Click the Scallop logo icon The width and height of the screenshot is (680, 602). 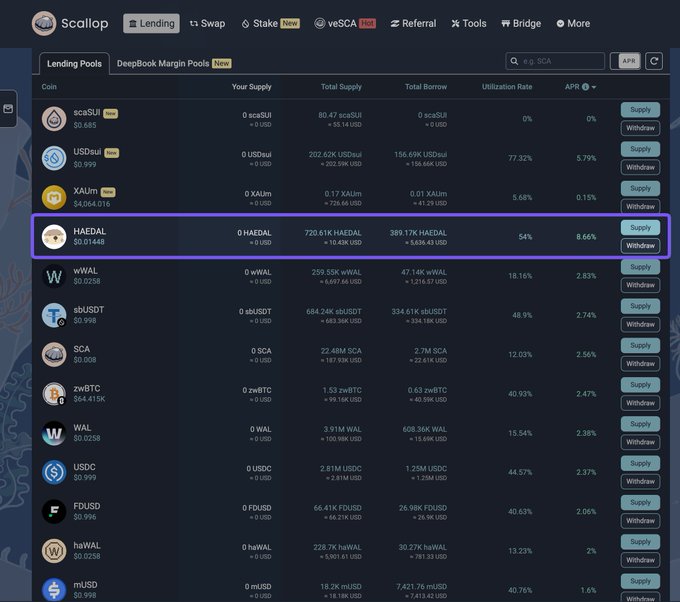pos(44,23)
